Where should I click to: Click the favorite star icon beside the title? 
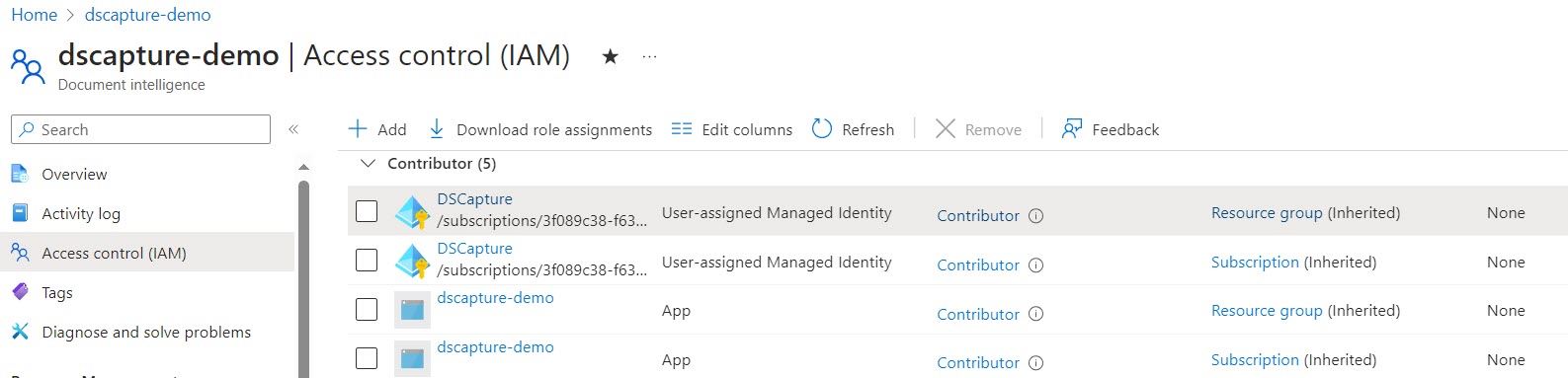pos(611,56)
